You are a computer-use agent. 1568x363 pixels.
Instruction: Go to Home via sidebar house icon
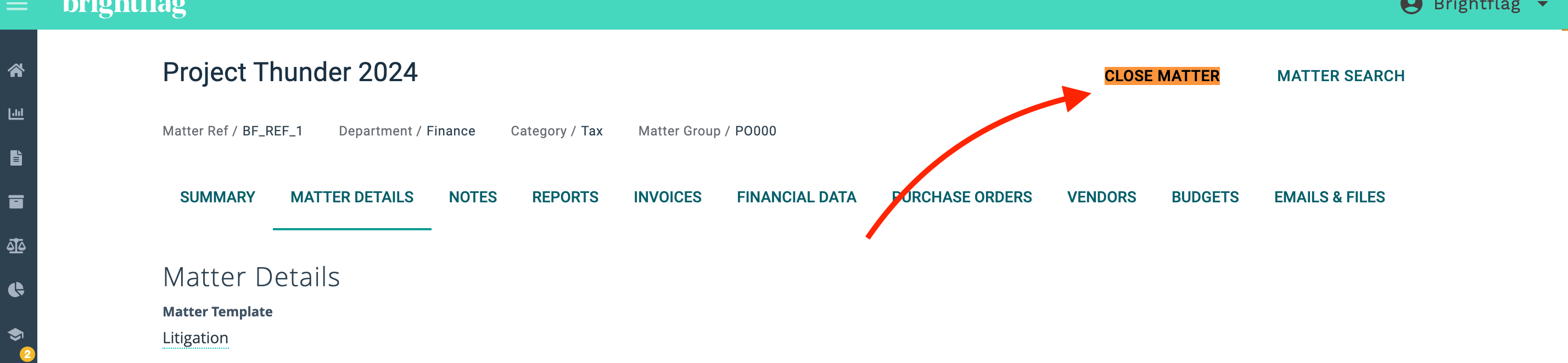(x=16, y=70)
